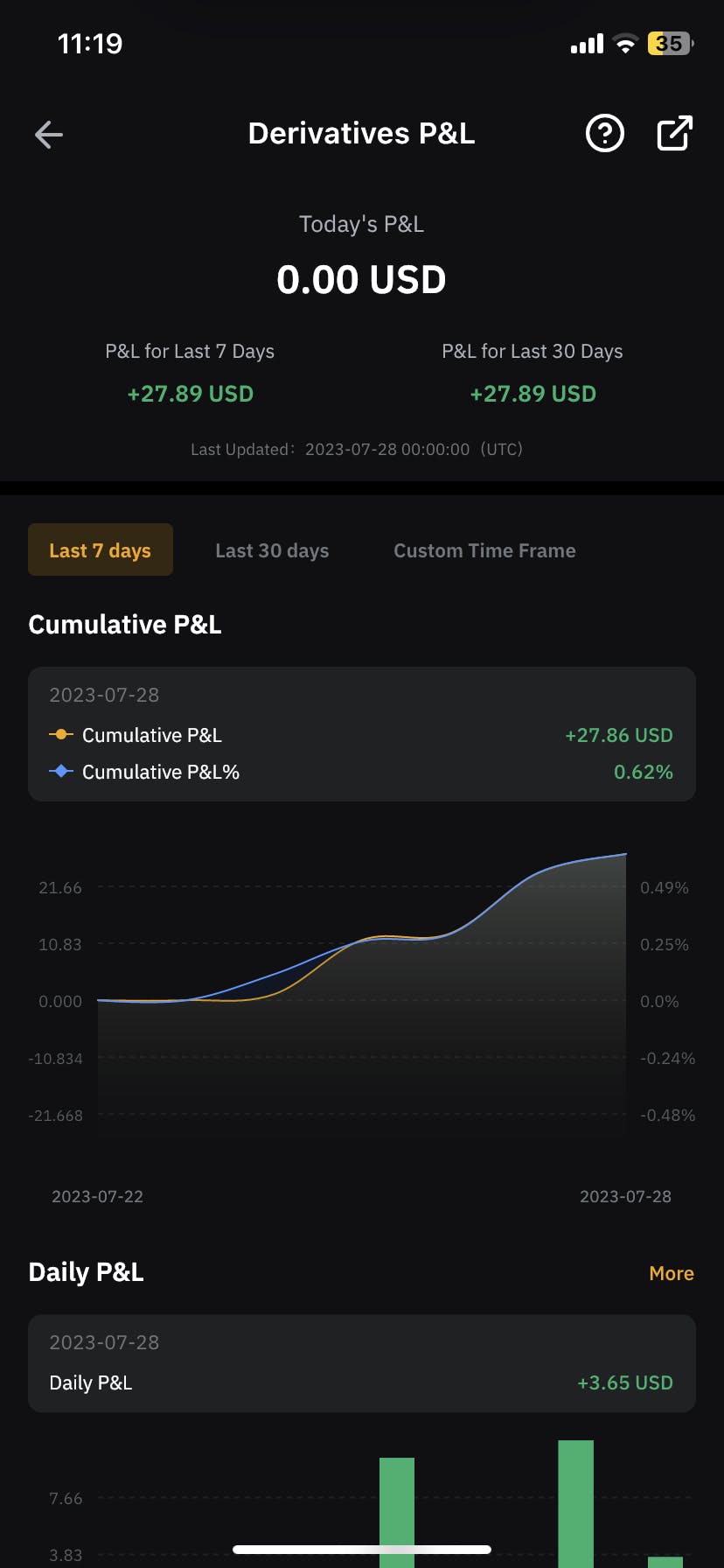The width and height of the screenshot is (724, 1568).
Task: Tap the back arrow icon
Action: pos(49,134)
